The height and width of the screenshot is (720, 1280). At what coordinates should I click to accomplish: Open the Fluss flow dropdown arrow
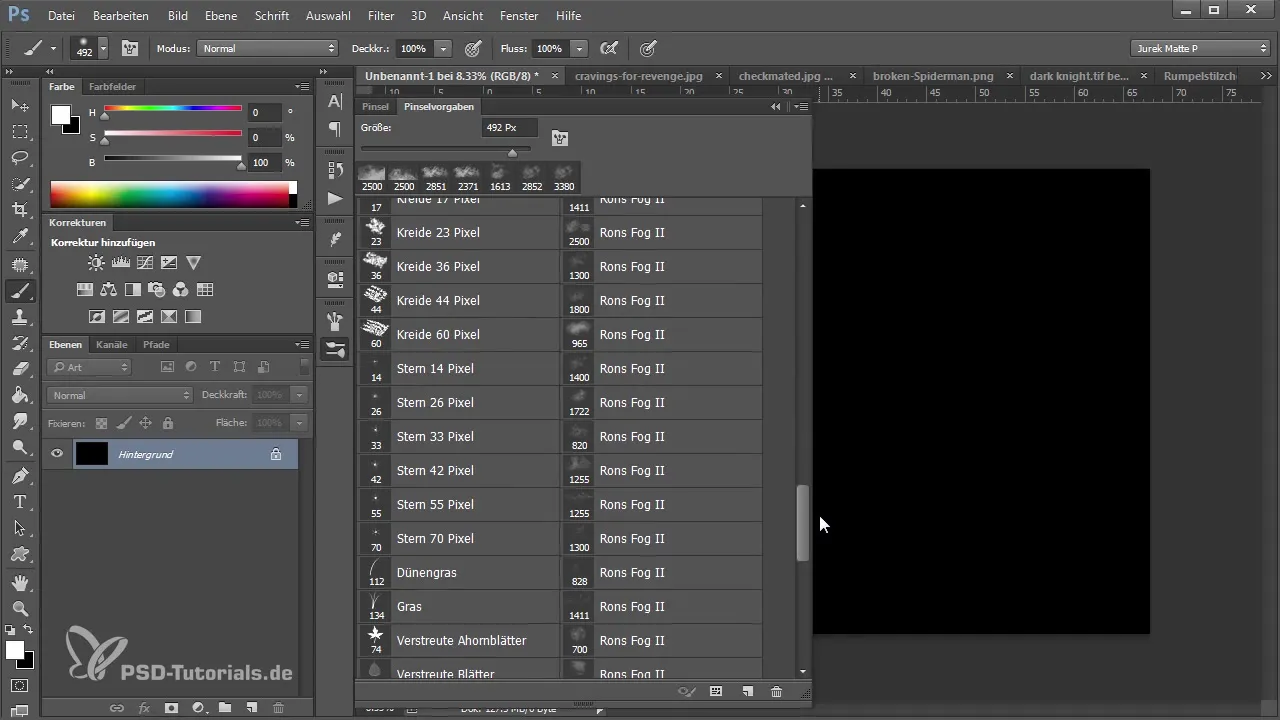pyautogui.click(x=580, y=48)
